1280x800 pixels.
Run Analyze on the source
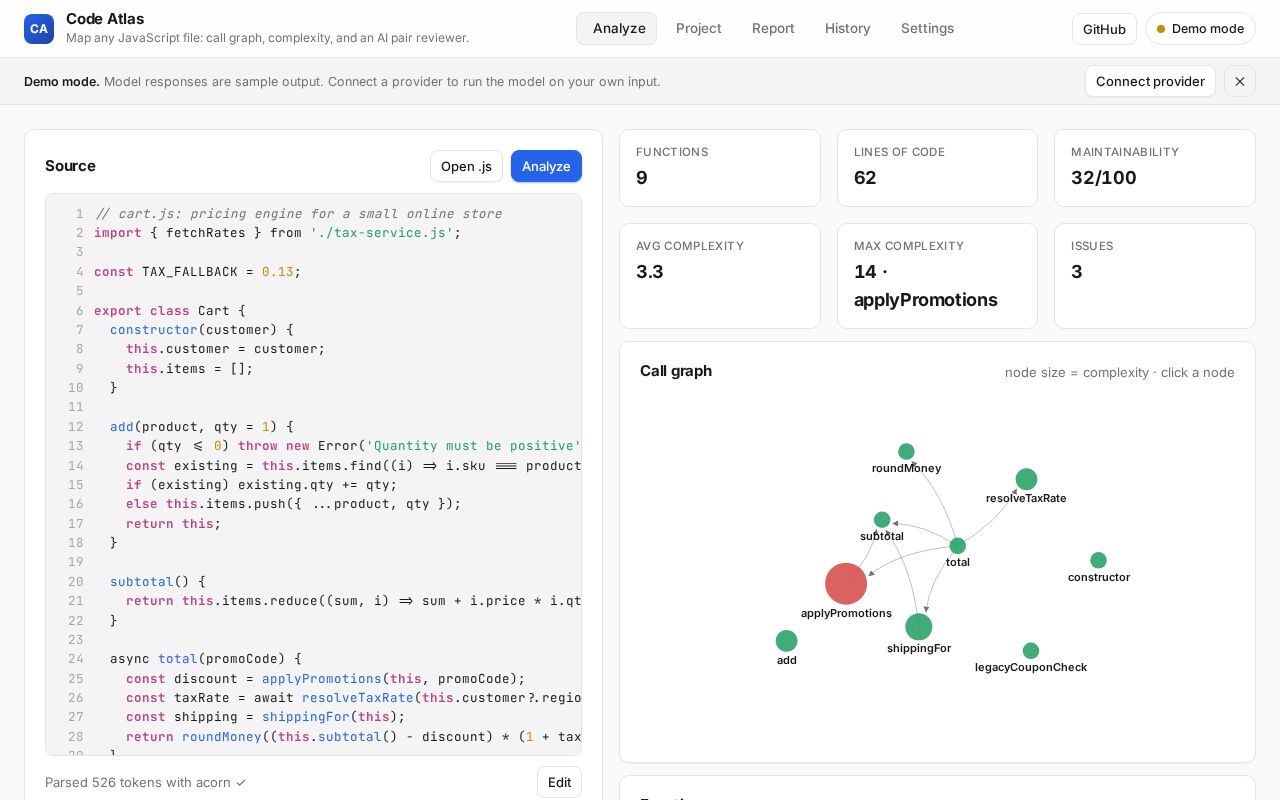pyautogui.click(x=546, y=166)
